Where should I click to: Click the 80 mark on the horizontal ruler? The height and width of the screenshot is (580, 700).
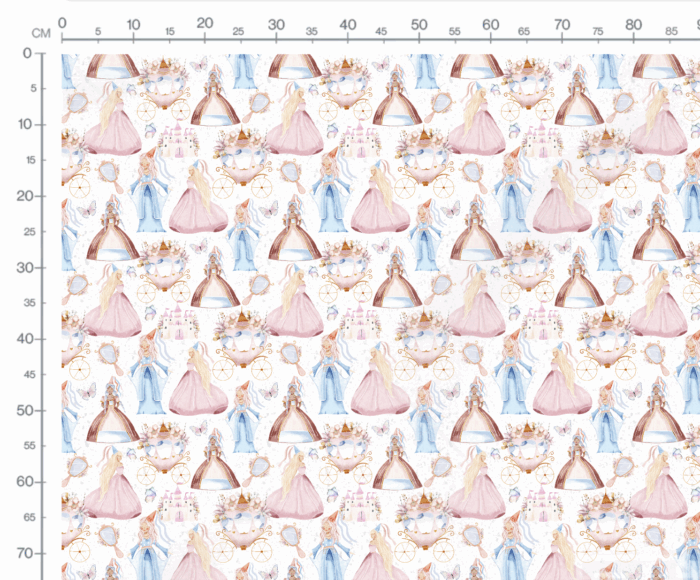pos(633,25)
